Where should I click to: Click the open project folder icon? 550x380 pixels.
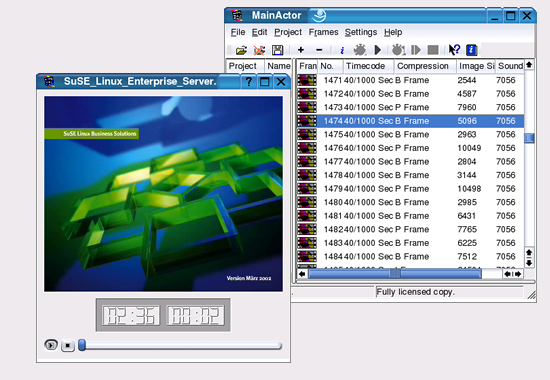pyautogui.click(x=241, y=50)
